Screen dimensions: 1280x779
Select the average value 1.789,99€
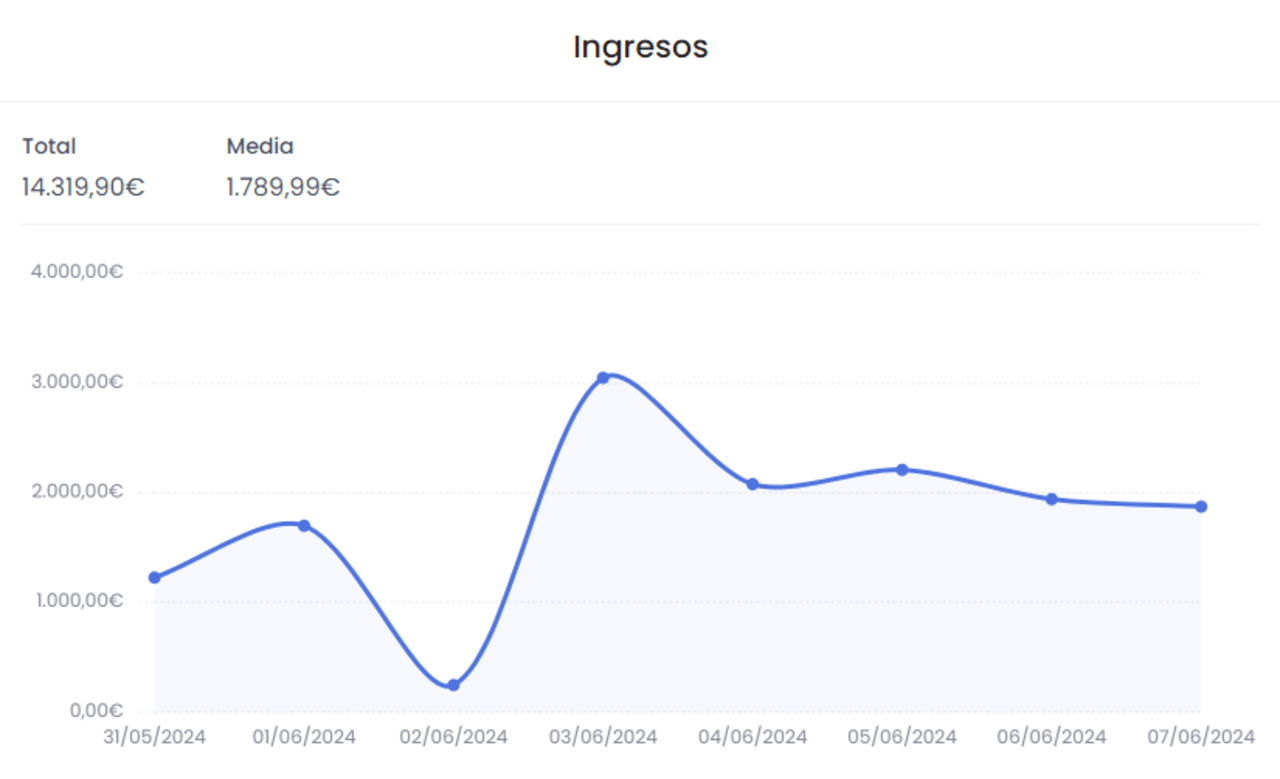tap(283, 187)
